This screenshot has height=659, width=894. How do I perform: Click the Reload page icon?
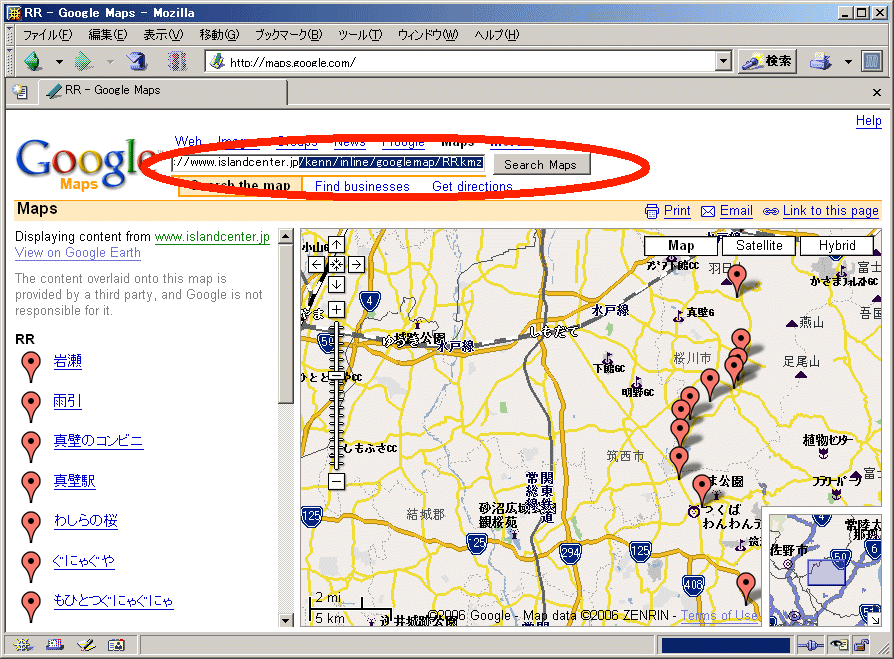[x=137, y=61]
